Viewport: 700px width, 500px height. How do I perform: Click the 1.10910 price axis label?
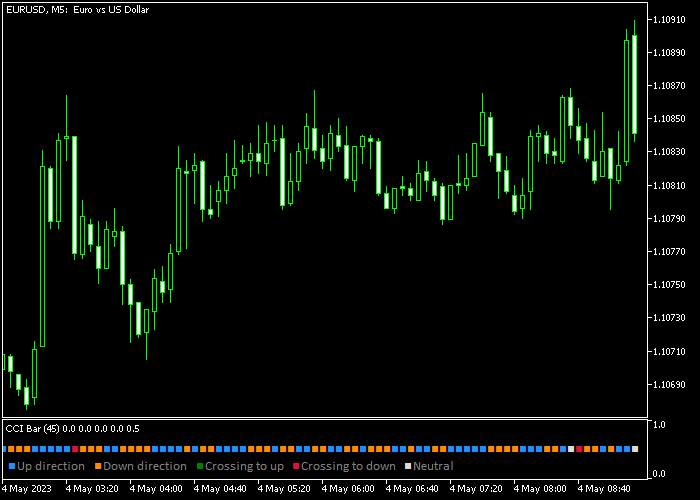pyautogui.click(x=669, y=20)
